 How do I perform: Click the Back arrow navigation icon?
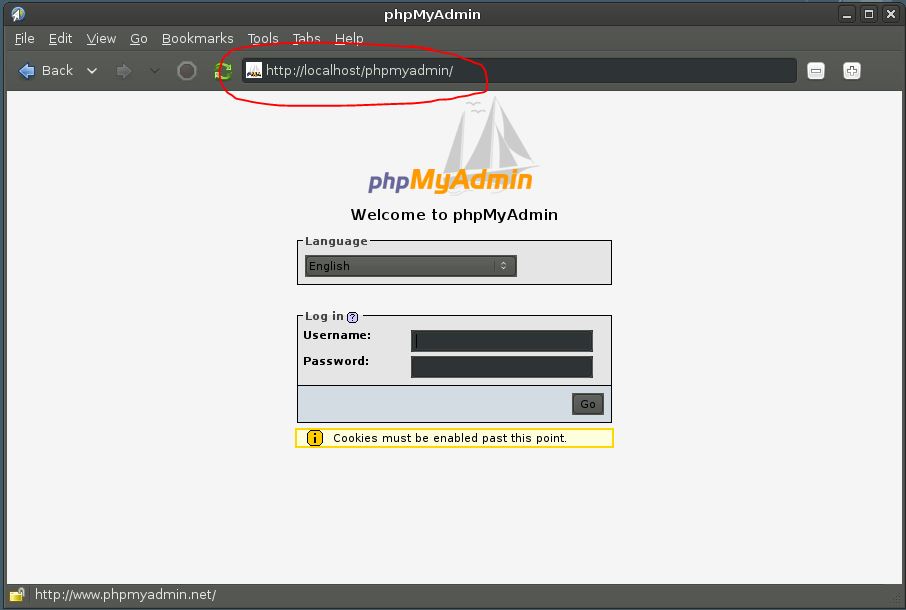(27, 70)
